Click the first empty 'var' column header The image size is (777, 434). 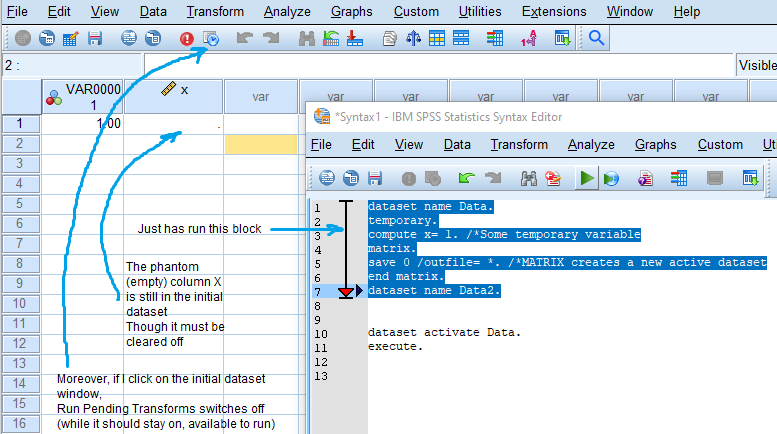[x=261, y=97]
